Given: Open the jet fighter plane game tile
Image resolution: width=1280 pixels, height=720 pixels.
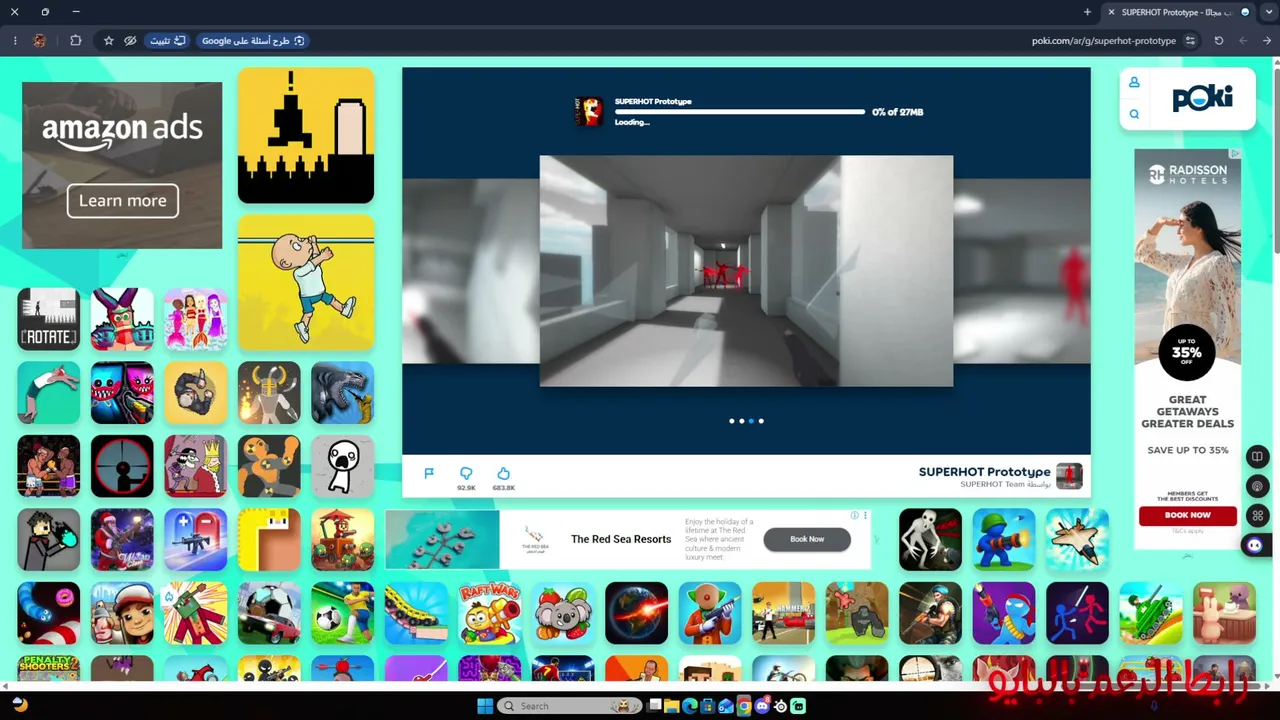Looking at the screenshot, I should (x=1077, y=540).
